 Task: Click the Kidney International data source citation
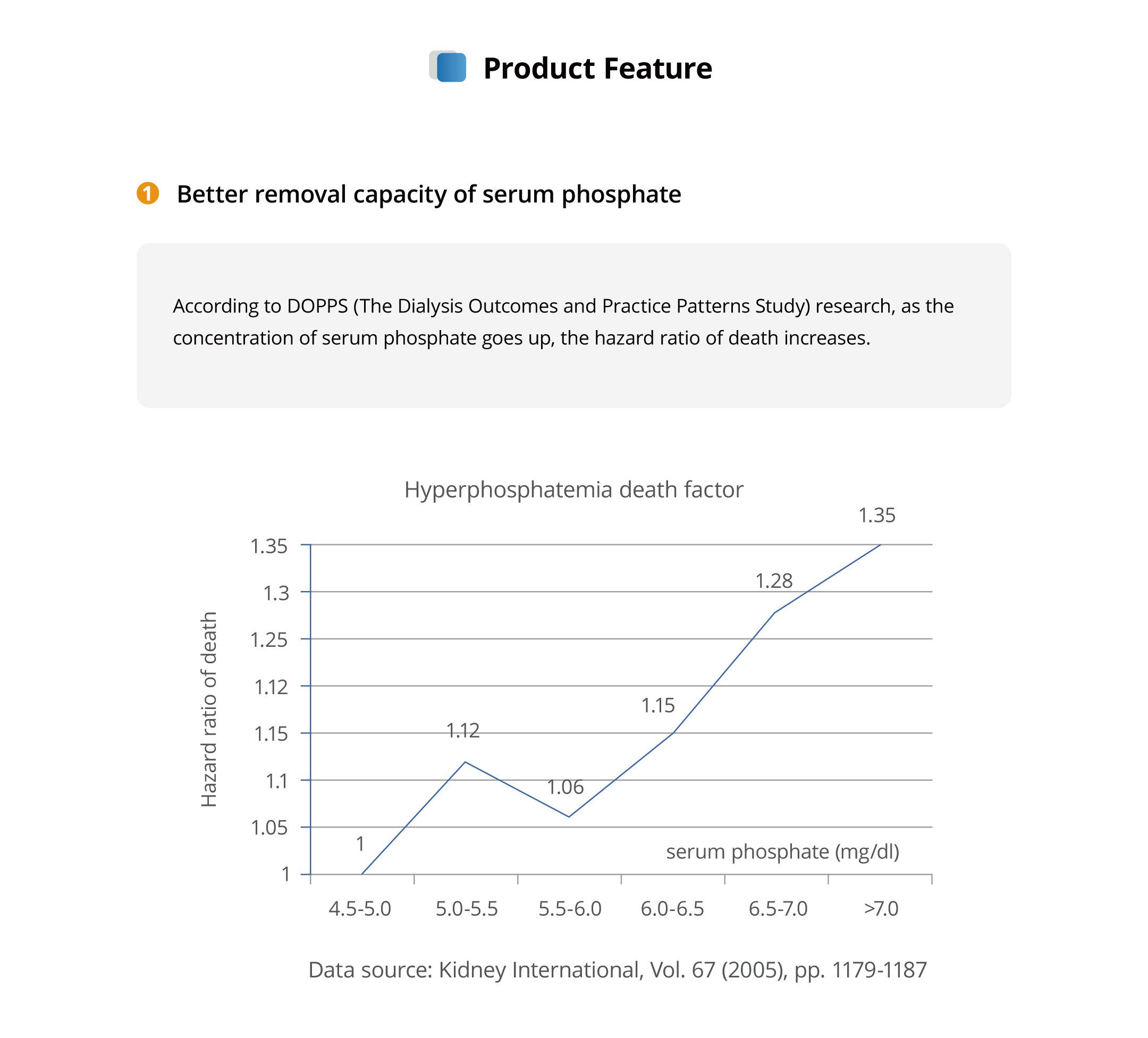[617, 969]
